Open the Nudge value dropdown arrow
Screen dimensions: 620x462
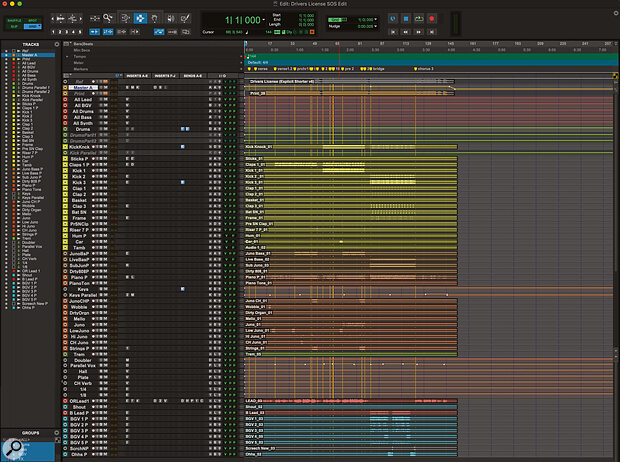(x=376, y=26)
